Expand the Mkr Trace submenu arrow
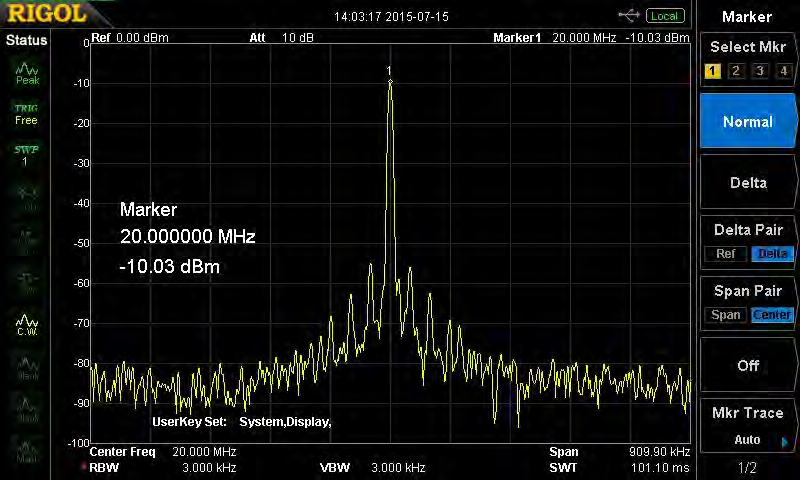The image size is (800, 480). [785, 442]
